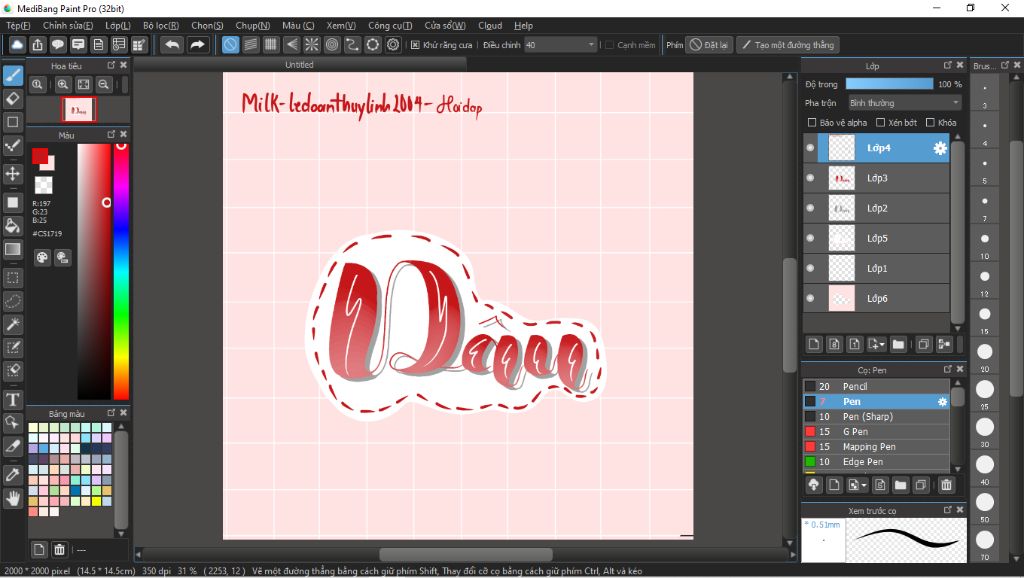The width and height of the screenshot is (1024, 578).
Task: Select the Magic Wand tool
Action: coord(12,324)
